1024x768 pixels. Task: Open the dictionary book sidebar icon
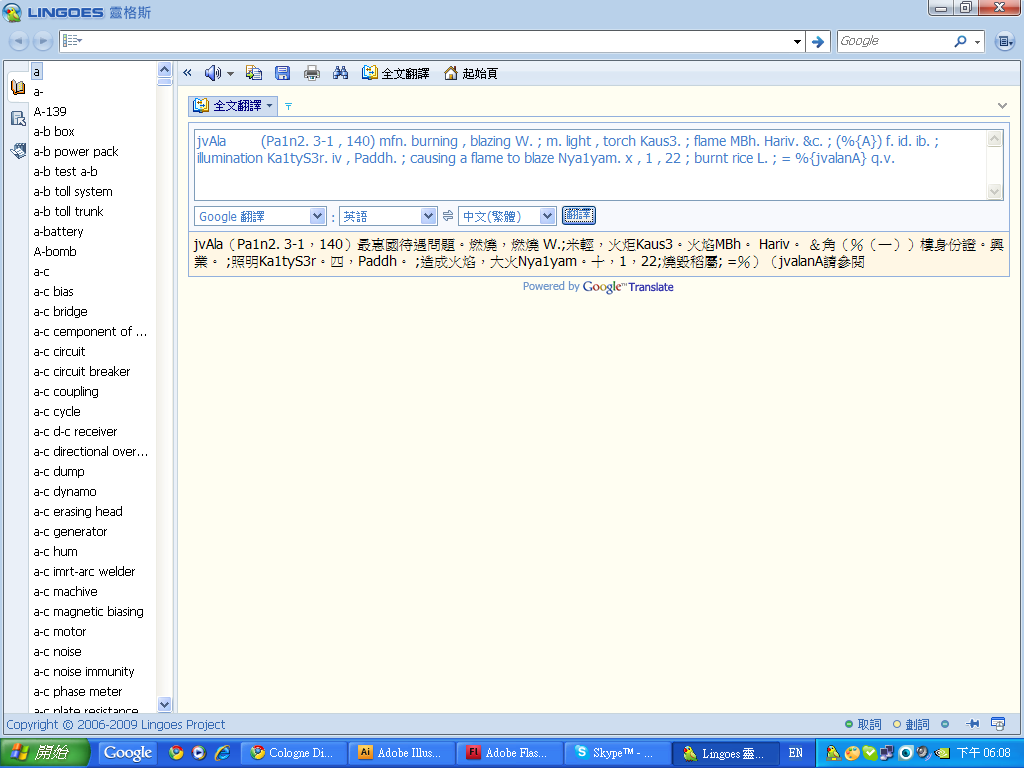[17, 88]
